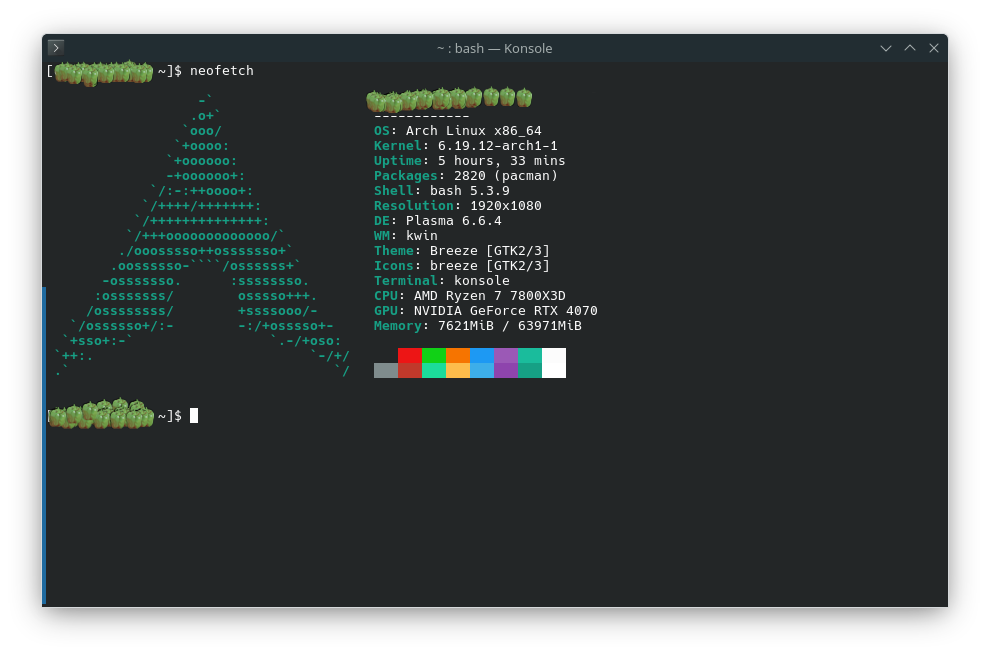Click the dark red color block

click(410, 370)
